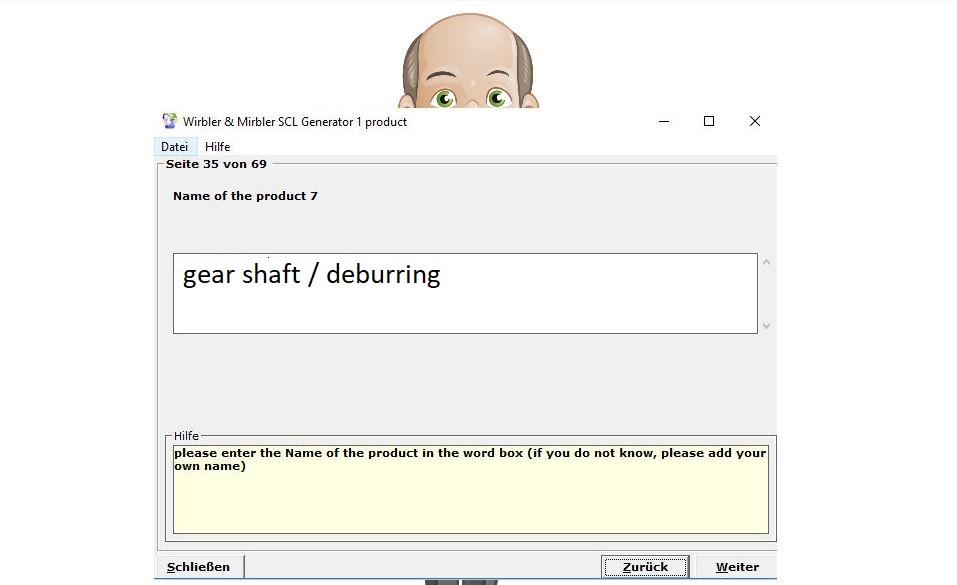
Task: Close the SCL Generator window
Action: click(x=755, y=121)
